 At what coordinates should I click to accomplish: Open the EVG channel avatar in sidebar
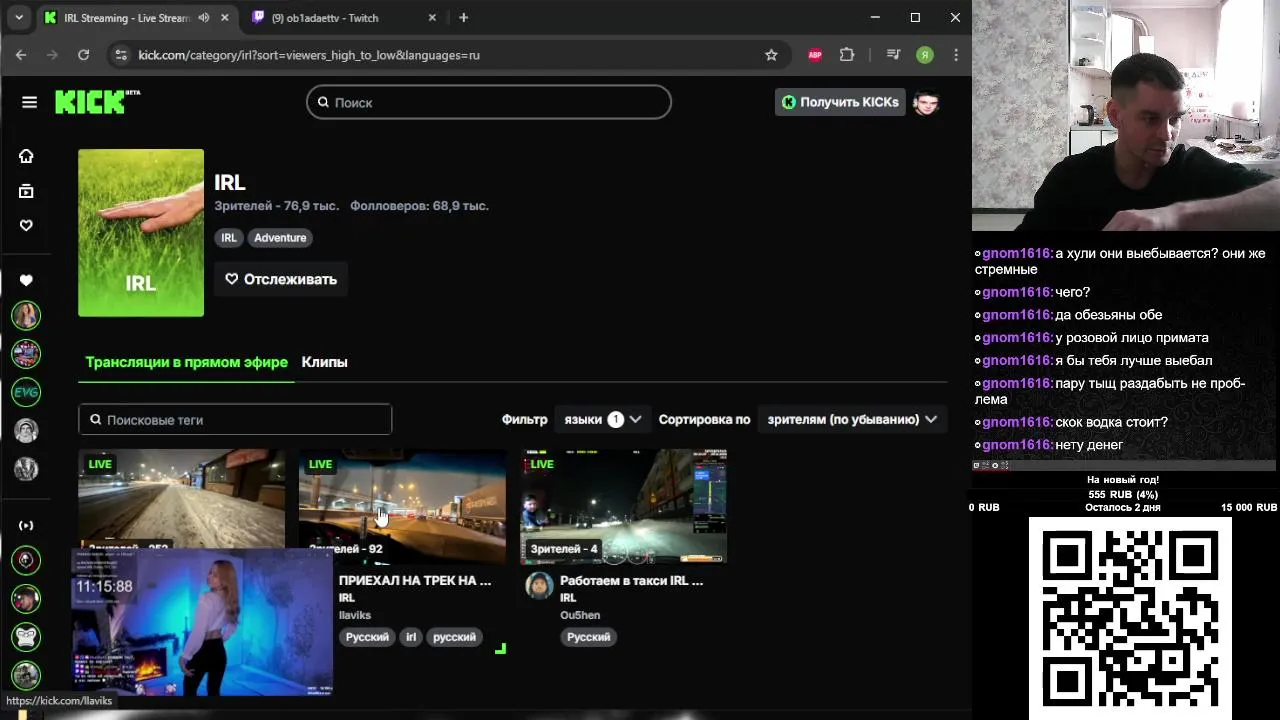[x=26, y=392]
